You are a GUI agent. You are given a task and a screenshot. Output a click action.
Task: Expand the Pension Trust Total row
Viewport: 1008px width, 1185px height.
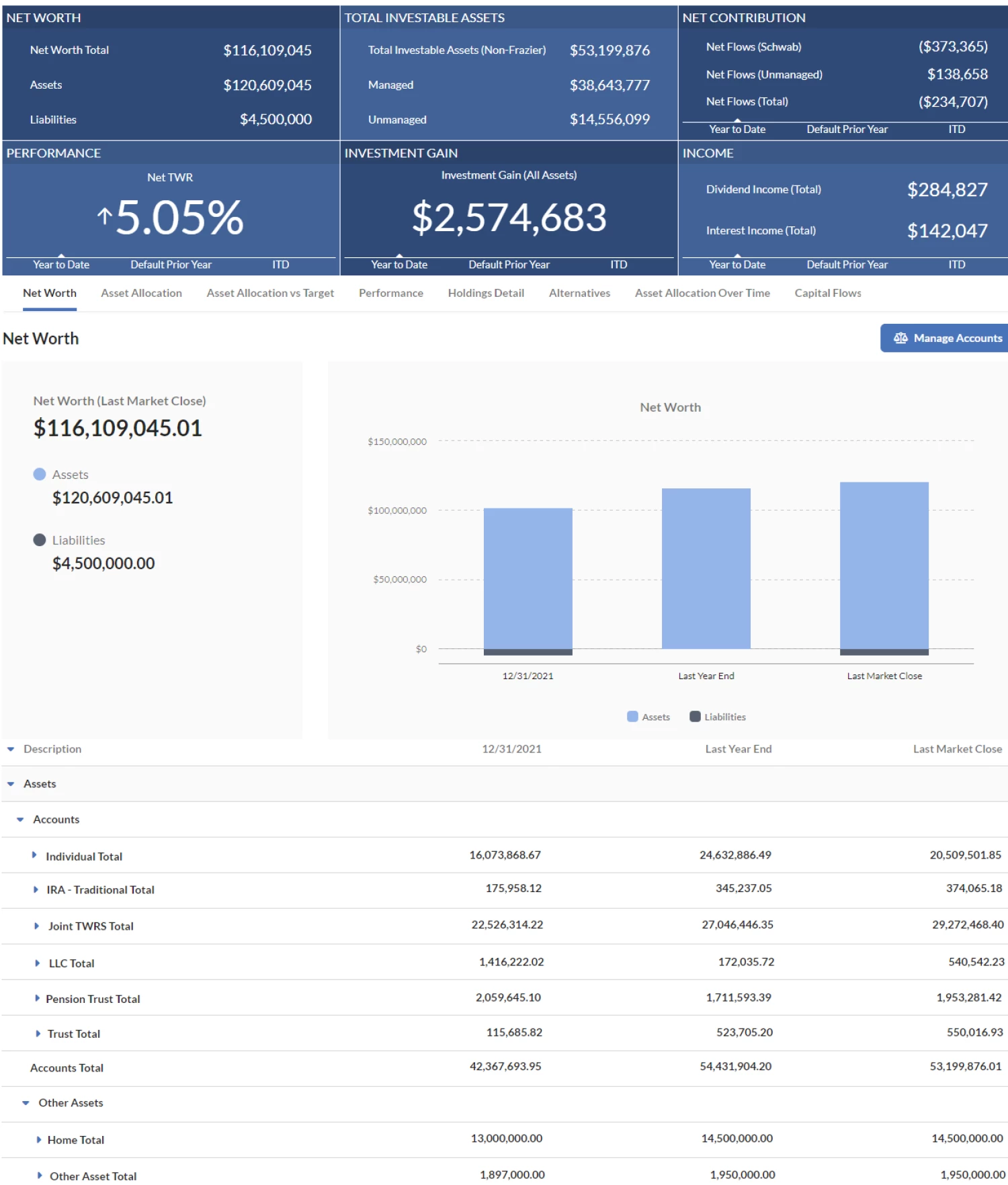(37, 998)
